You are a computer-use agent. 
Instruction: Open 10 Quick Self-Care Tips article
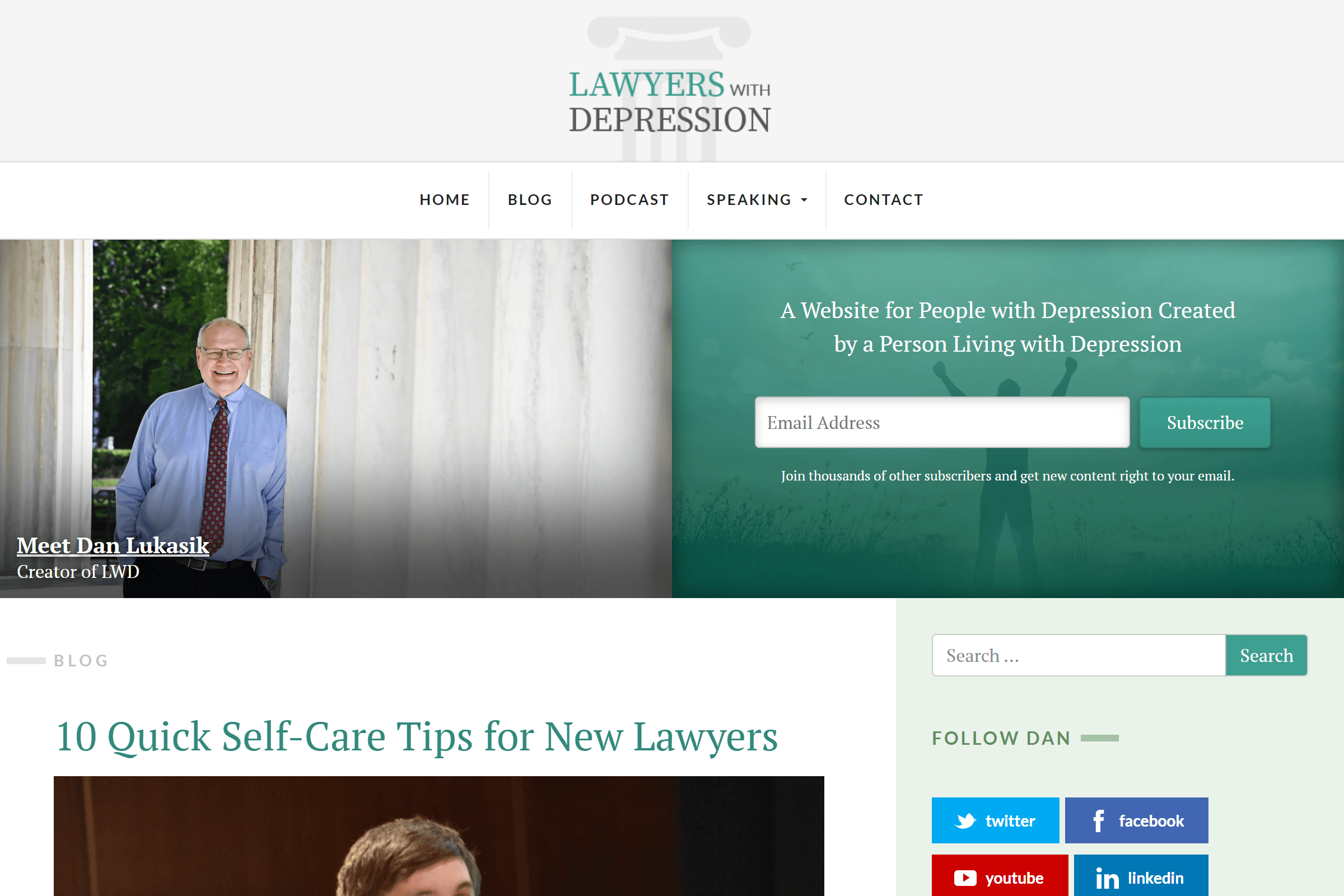417,736
